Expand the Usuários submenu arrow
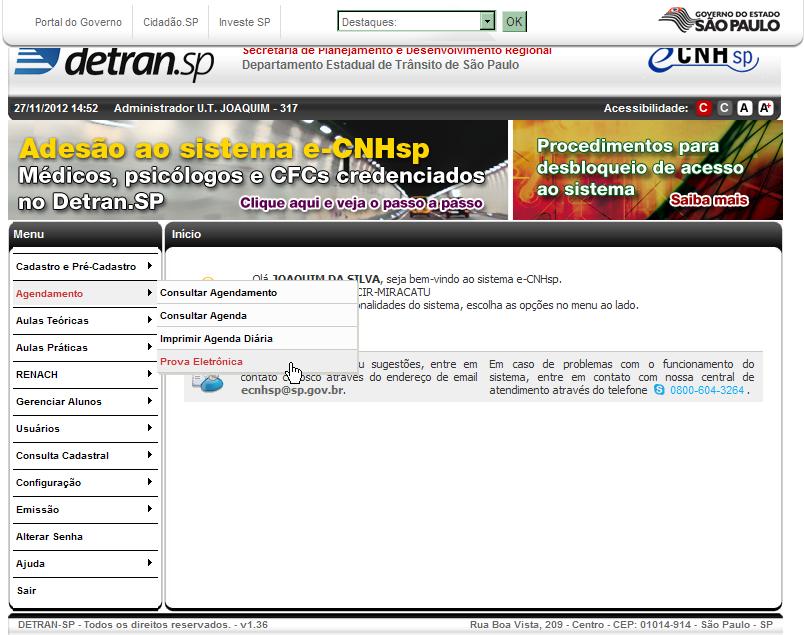The width and height of the screenshot is (804, 635). point(149,428)
